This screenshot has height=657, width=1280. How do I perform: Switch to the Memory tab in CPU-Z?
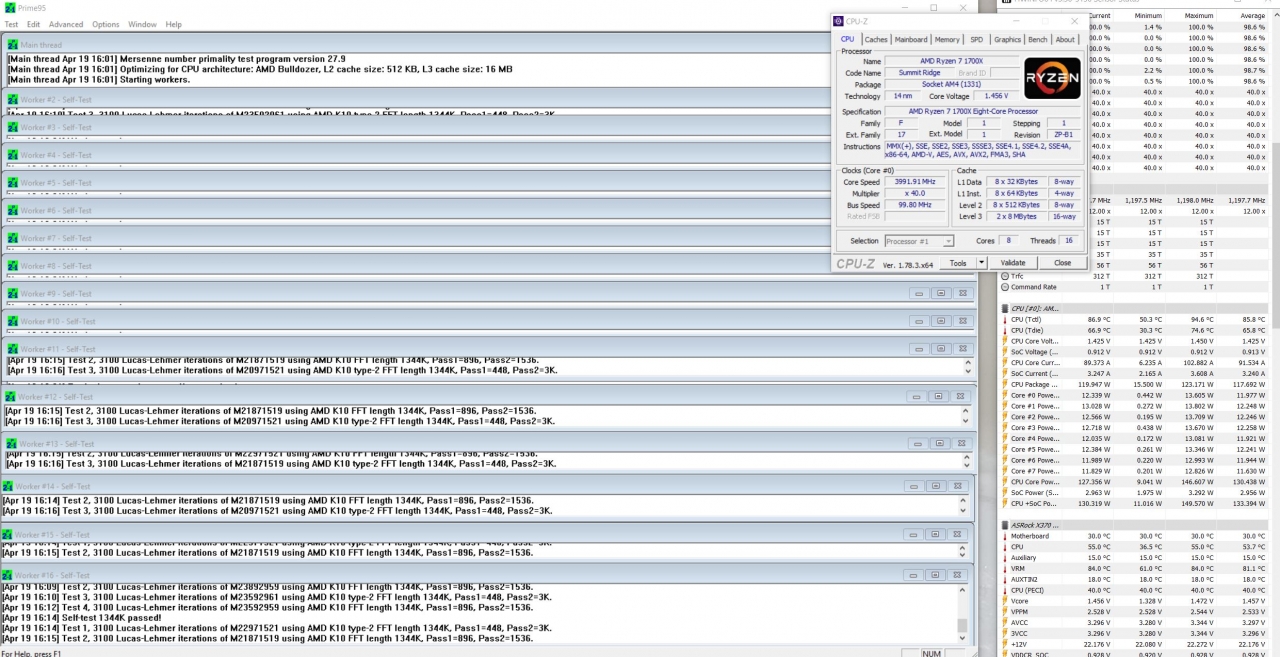tap(947, 40)
